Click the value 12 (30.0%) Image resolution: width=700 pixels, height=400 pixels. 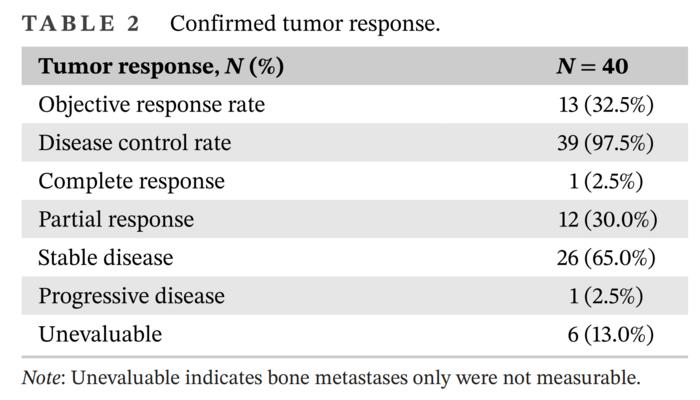(x=605, y=219)
